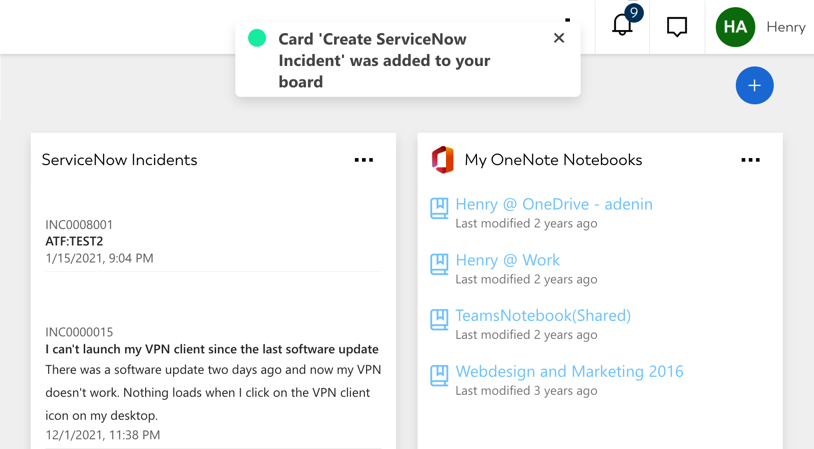
Task: Click the ServiceNow Incidents card title
Action: coord(119,160)
